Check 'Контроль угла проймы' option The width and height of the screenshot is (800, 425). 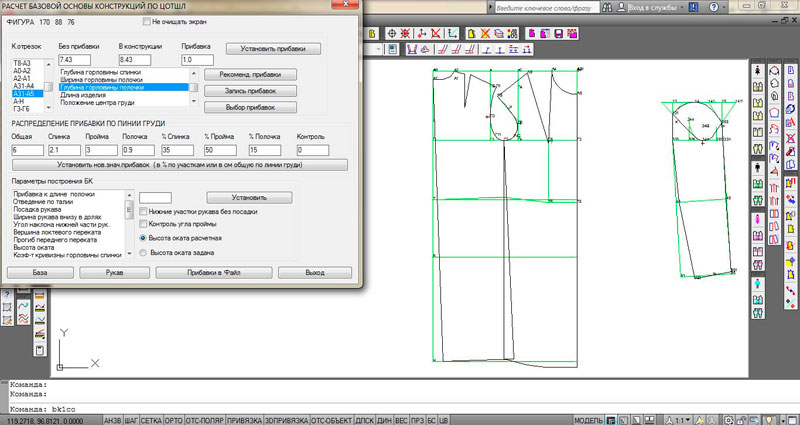(x=143, y=224)
